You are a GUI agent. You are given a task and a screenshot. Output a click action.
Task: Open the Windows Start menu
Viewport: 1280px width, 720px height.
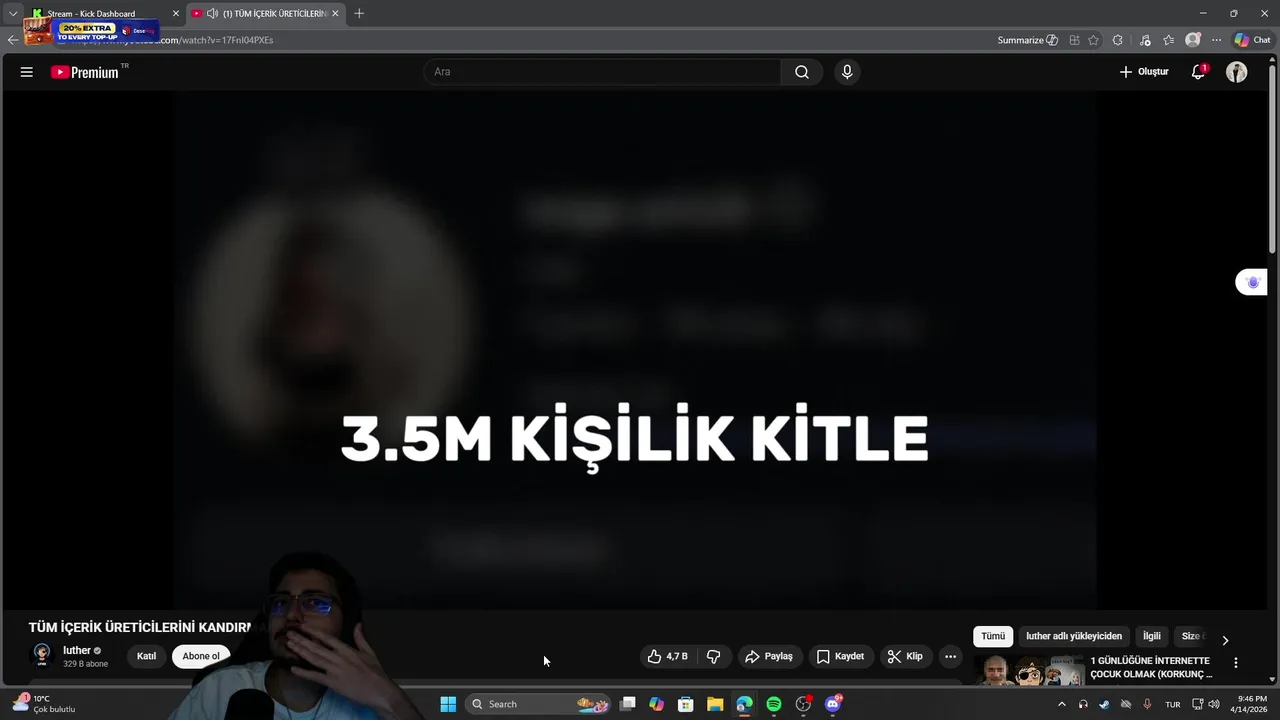click(448, 704)
